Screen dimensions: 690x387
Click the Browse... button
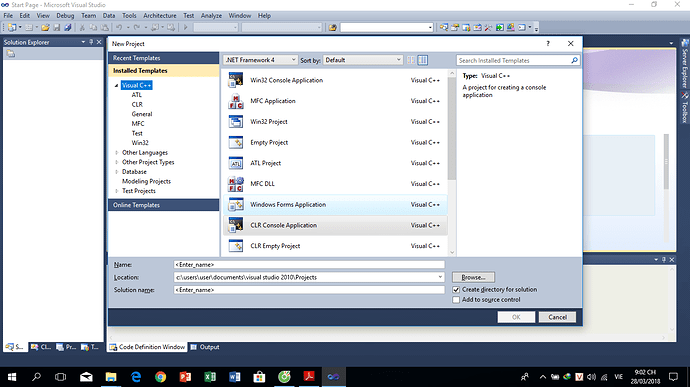(x=473, y=277)
